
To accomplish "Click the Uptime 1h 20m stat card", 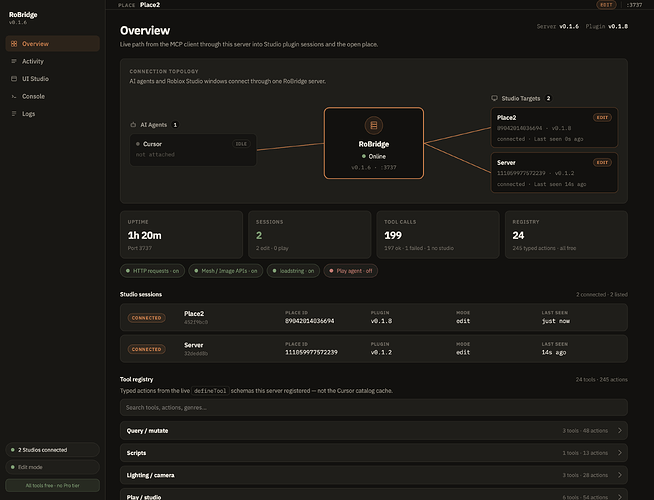I will coord(181,235).
